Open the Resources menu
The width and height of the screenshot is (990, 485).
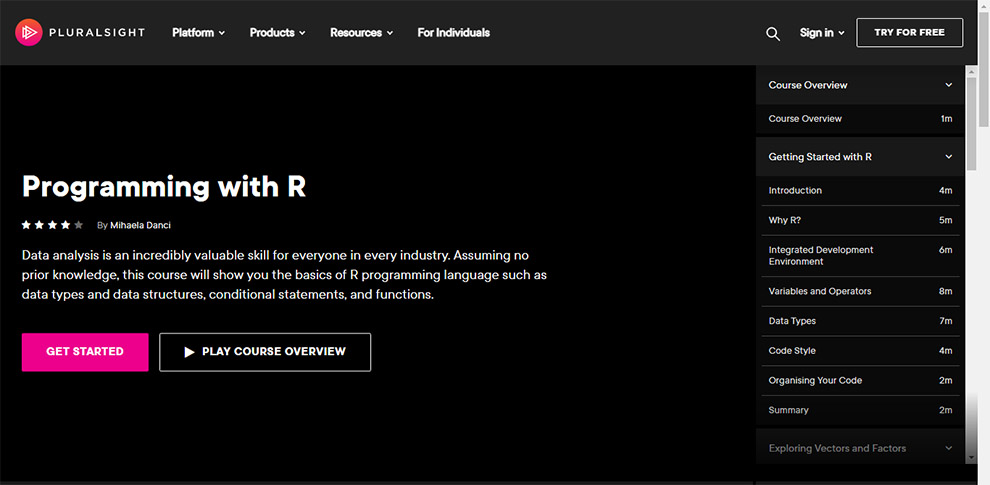[361, 33]
